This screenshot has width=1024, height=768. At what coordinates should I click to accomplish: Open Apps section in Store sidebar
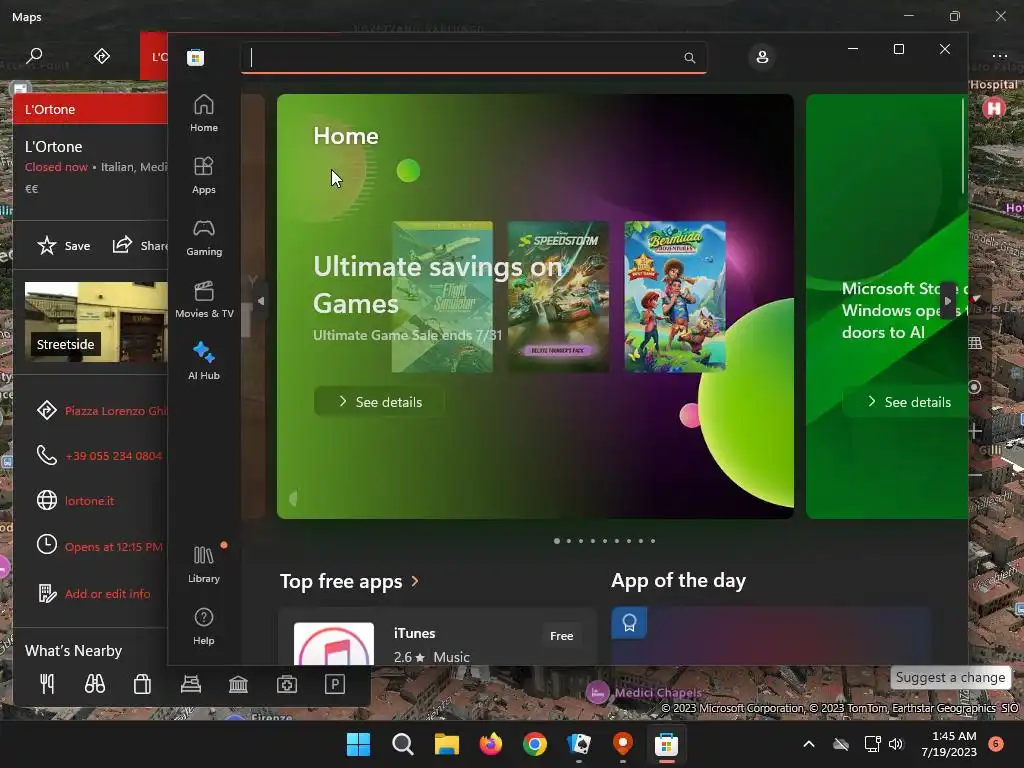tap(204, 176)
